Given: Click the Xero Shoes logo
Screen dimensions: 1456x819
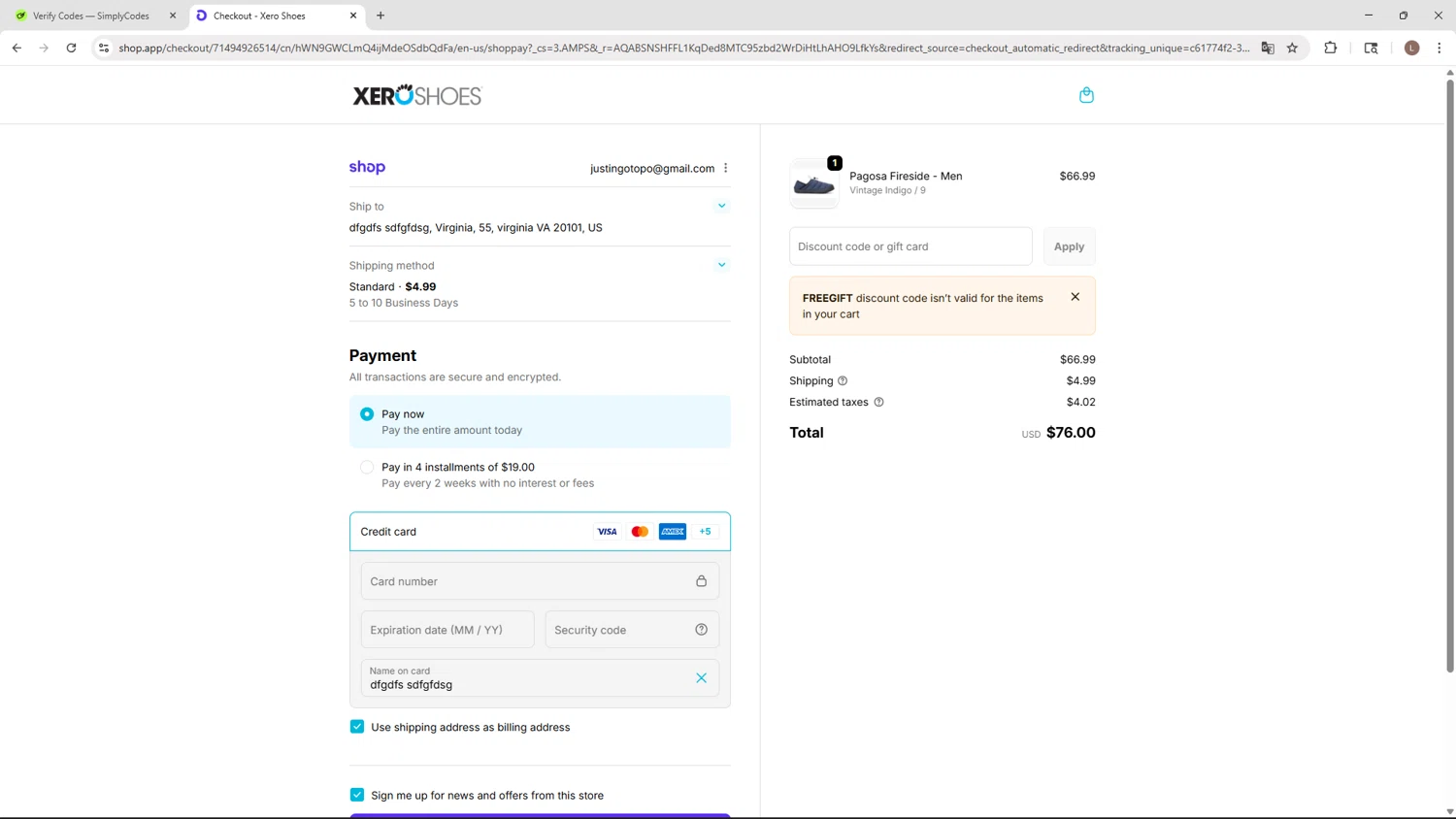Looking at the screenshot, I should pyautogui.click(x=417, y=95).
